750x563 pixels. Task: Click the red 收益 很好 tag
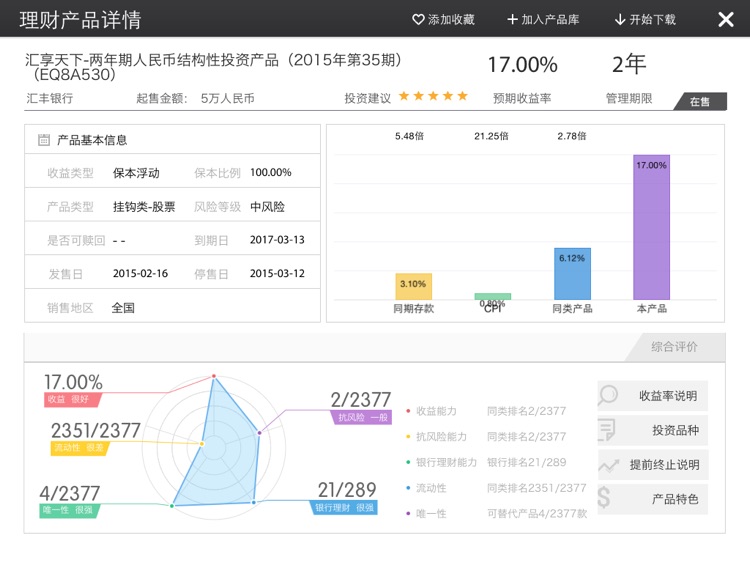coord(72,399)
